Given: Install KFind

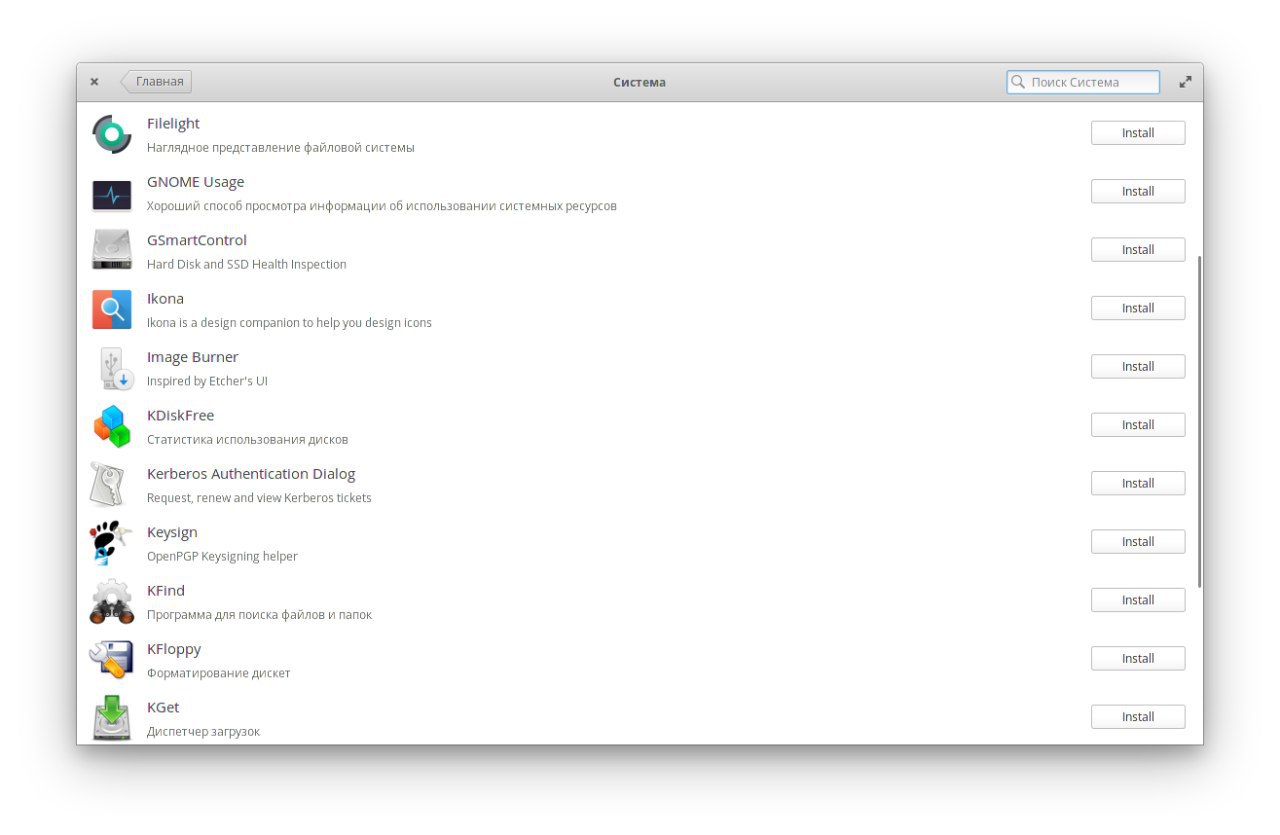Looking at the screenshot, I should [x=1138, y=600].
